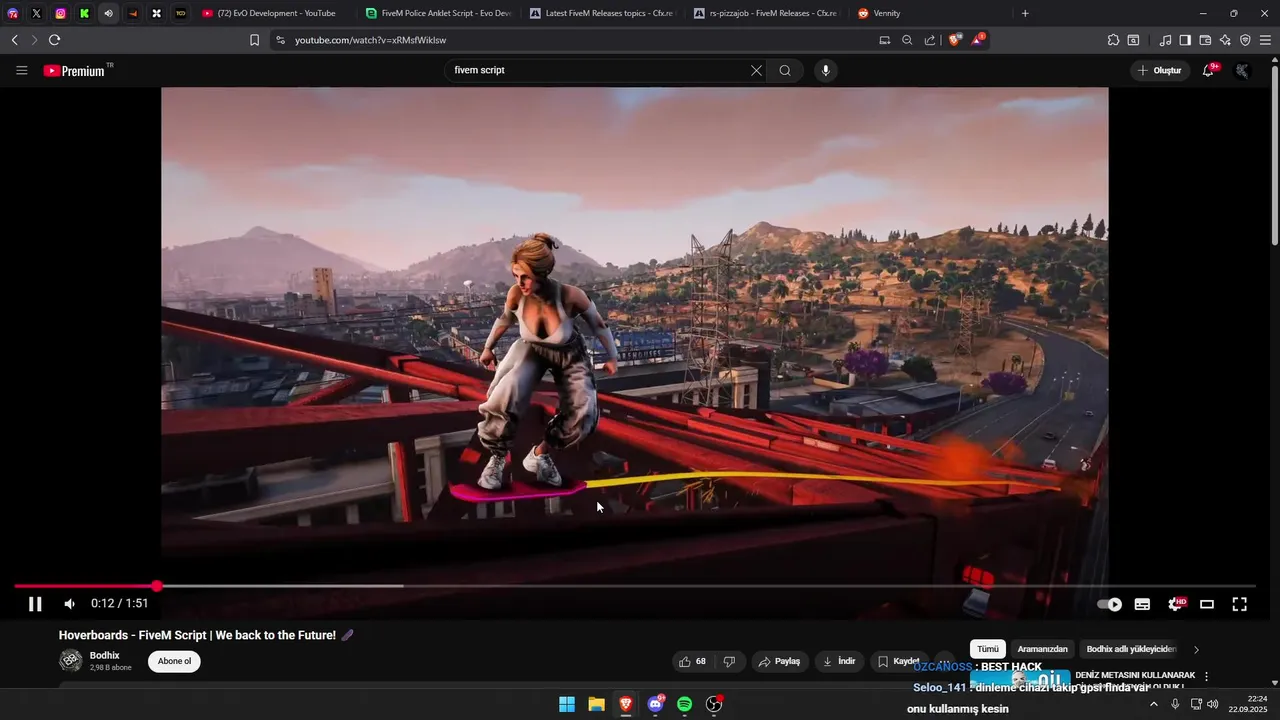
Task: Switch to rs-pizzajob FiveM Releases tab
Action: point(767,13)
